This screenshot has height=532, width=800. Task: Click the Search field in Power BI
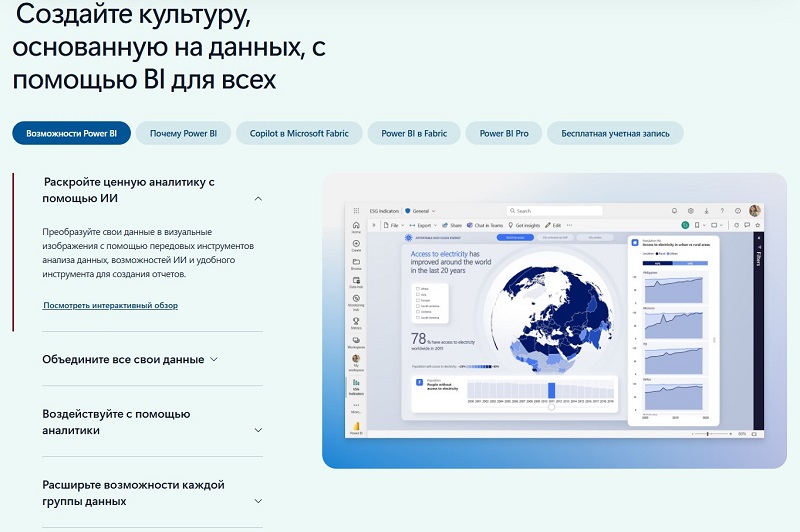click(555, 211)
